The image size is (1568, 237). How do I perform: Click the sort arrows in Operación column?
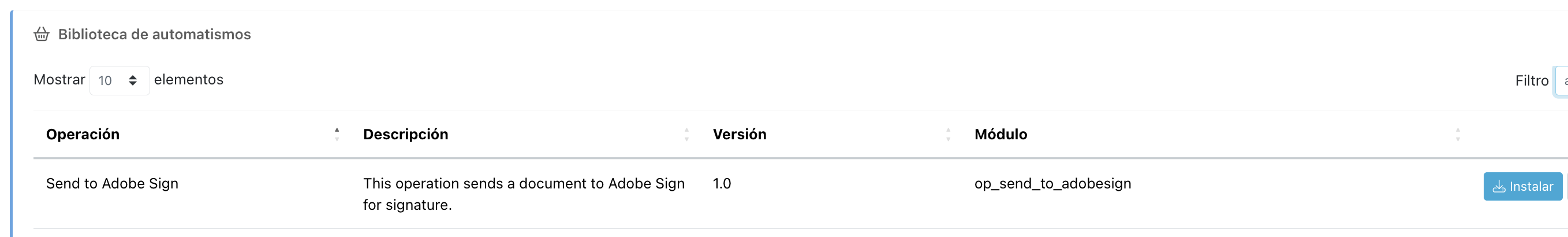[x=337, y=134]
